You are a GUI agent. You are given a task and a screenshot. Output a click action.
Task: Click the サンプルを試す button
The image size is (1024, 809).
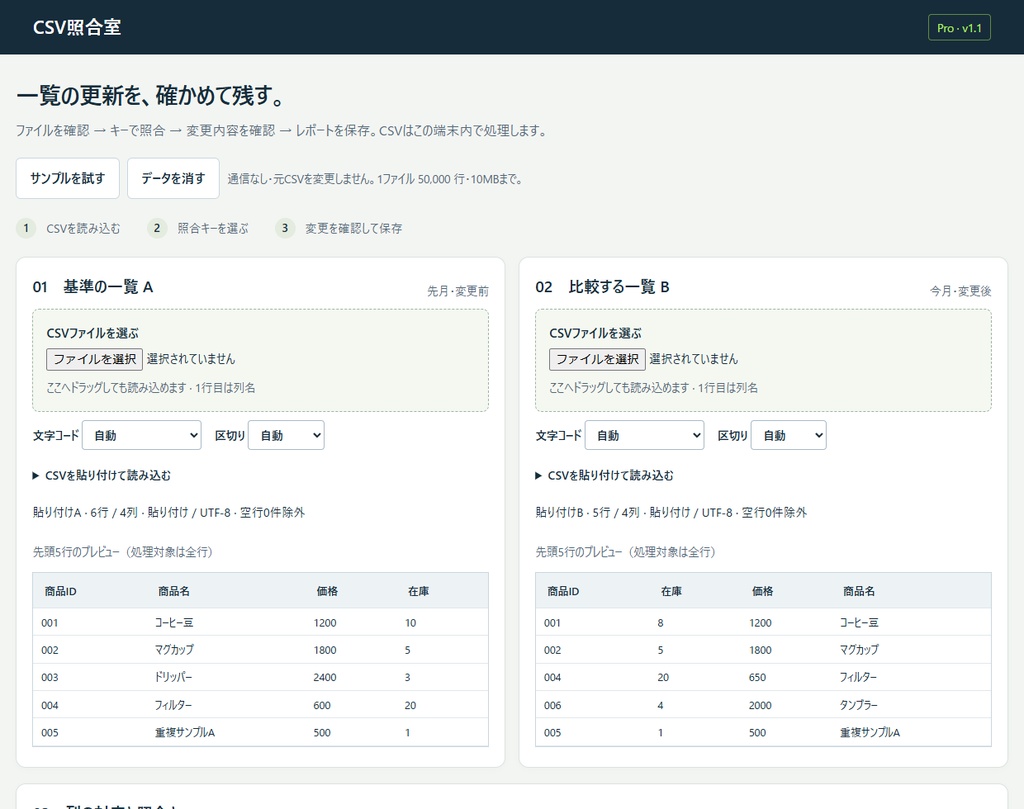(67, 178)
